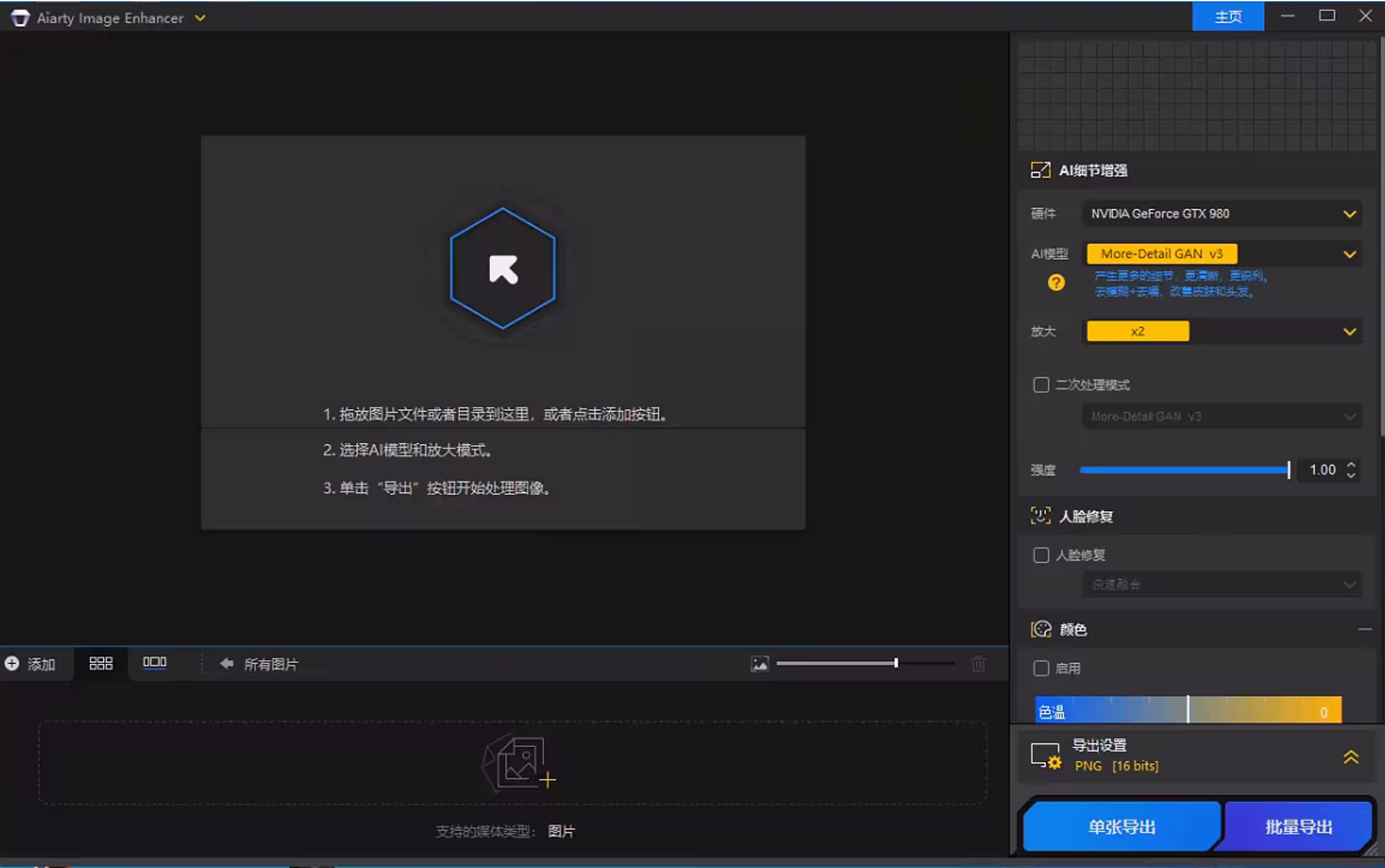1385x868 pixels.
Task: Tick the 启用 color checkbox
Action: click(1041, 668)
